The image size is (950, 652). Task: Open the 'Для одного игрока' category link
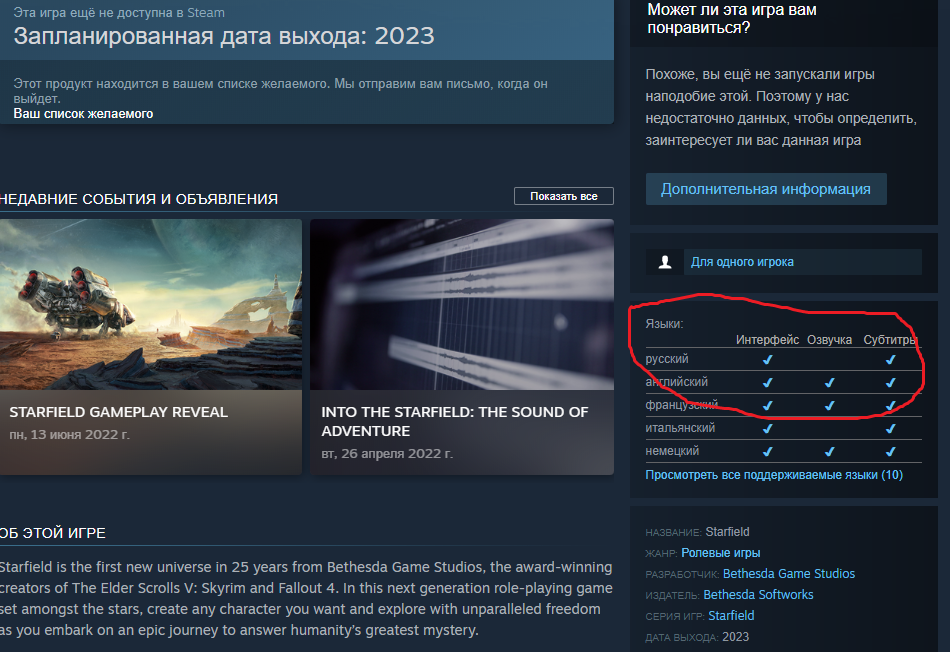[x=742, y=262]
